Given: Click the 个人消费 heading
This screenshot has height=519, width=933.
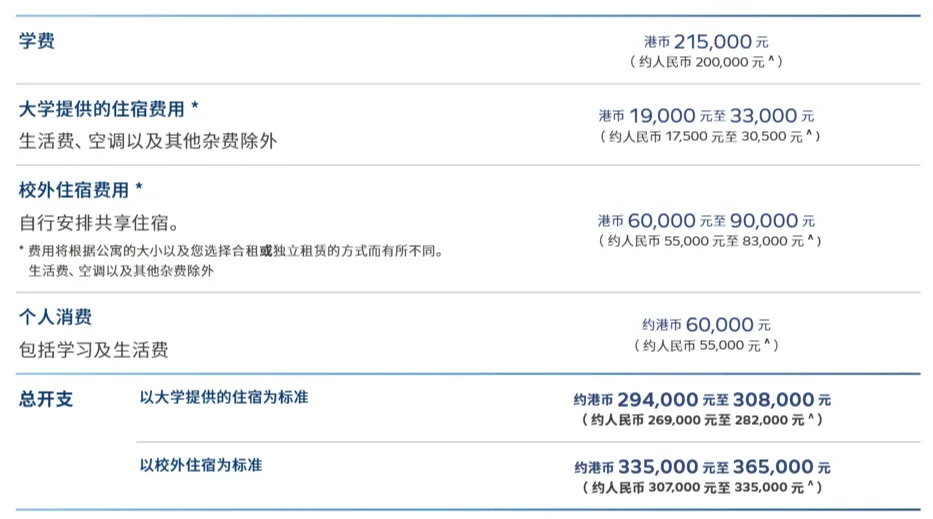Looking at the screenshot, I should (x=55, y=317).
